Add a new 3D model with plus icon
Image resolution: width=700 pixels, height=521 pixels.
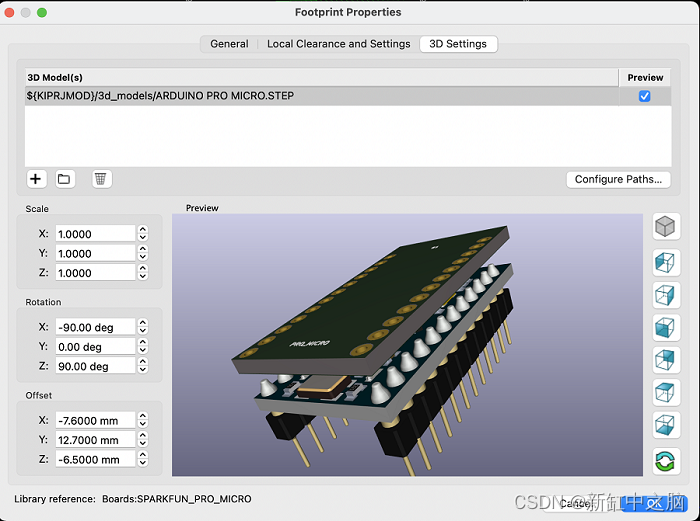tap(36, 179)
